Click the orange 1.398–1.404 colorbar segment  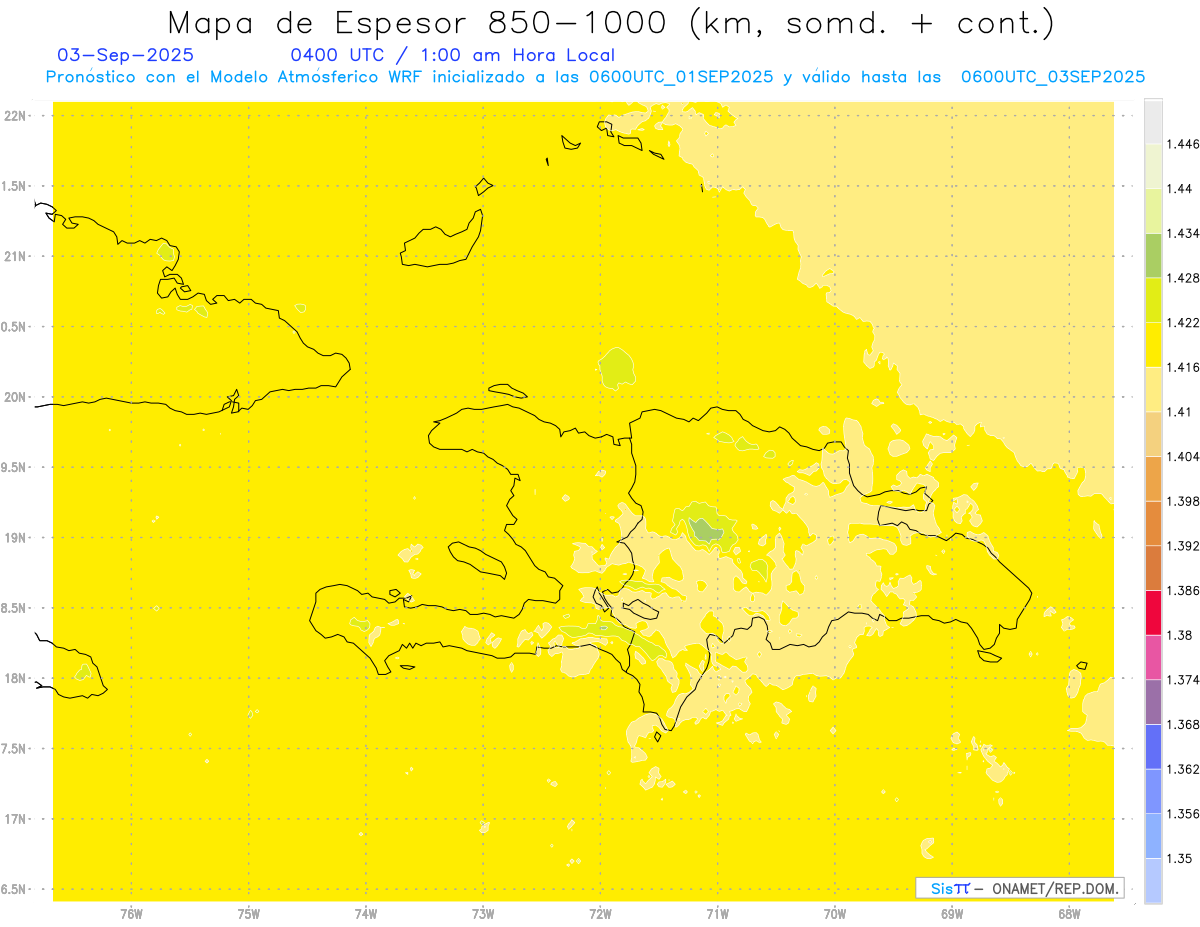(1153, 478)
